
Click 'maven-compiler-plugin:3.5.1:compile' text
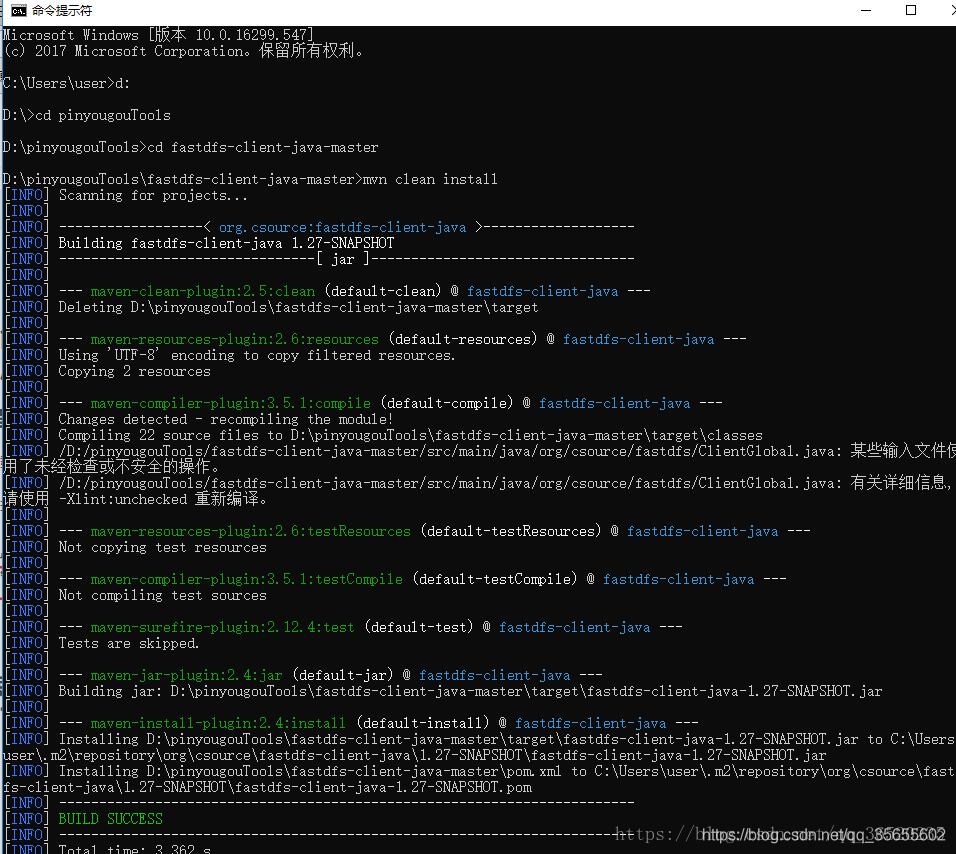(x=230, y=403)
